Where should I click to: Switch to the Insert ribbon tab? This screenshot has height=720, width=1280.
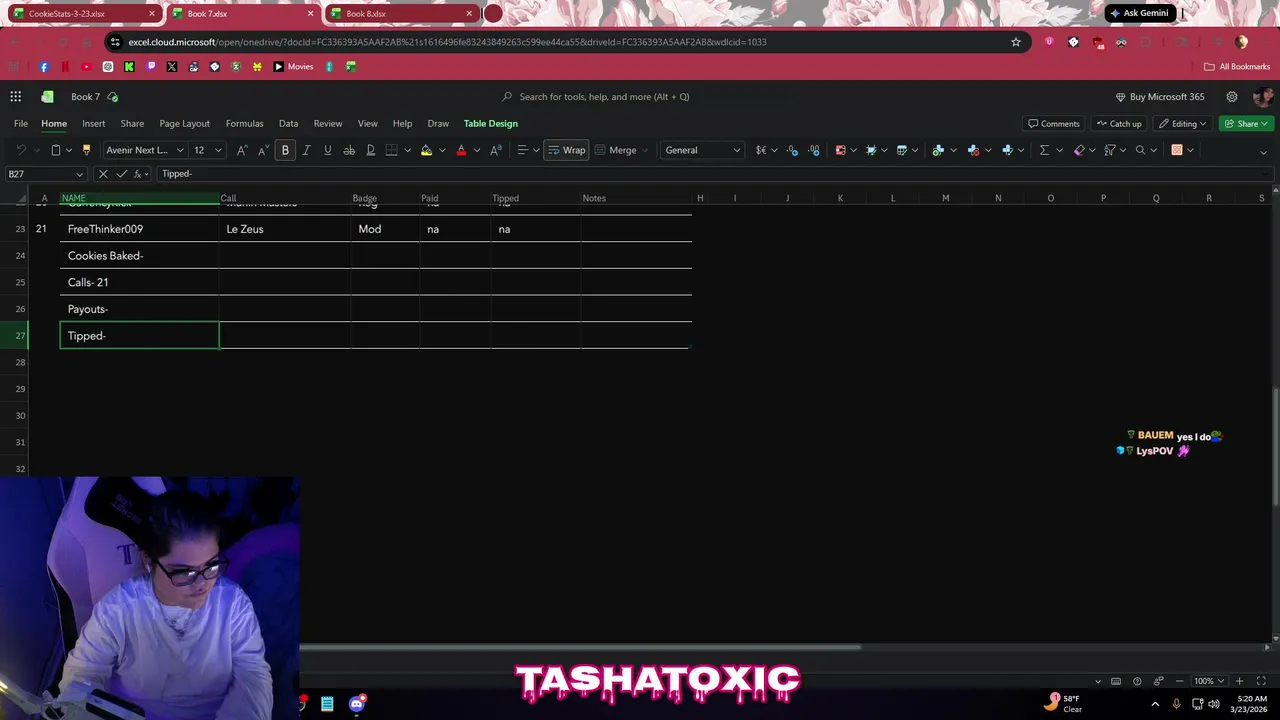pos(93,123)
